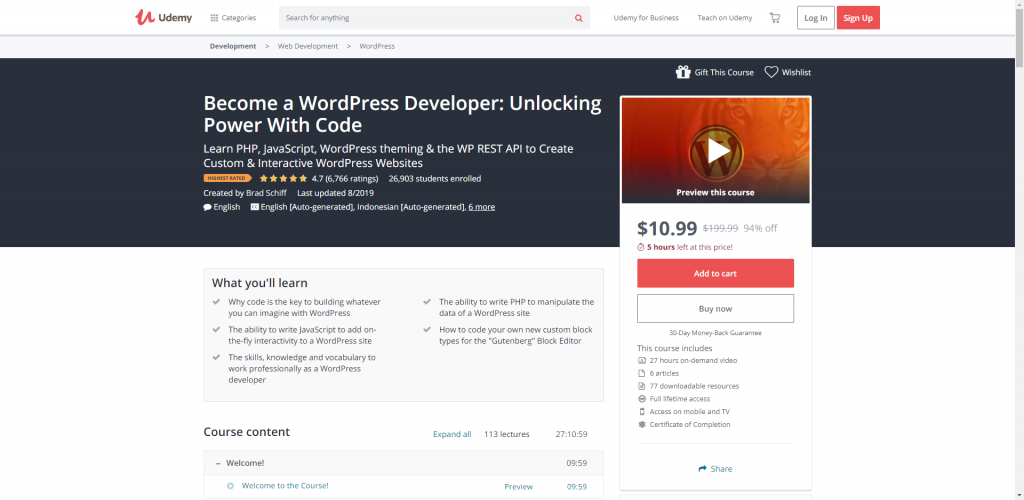Click the Highest Rated badge

coord(227,178)
